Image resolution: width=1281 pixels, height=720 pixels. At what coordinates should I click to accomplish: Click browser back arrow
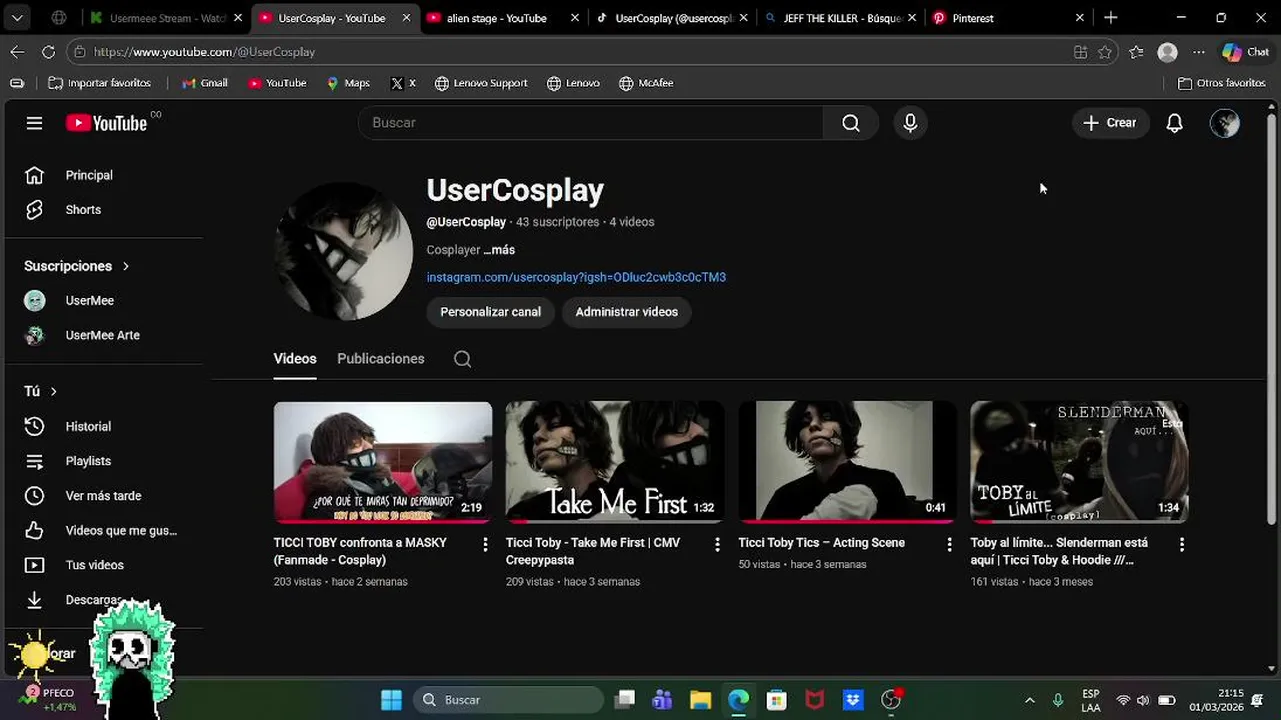coord(17,52)
